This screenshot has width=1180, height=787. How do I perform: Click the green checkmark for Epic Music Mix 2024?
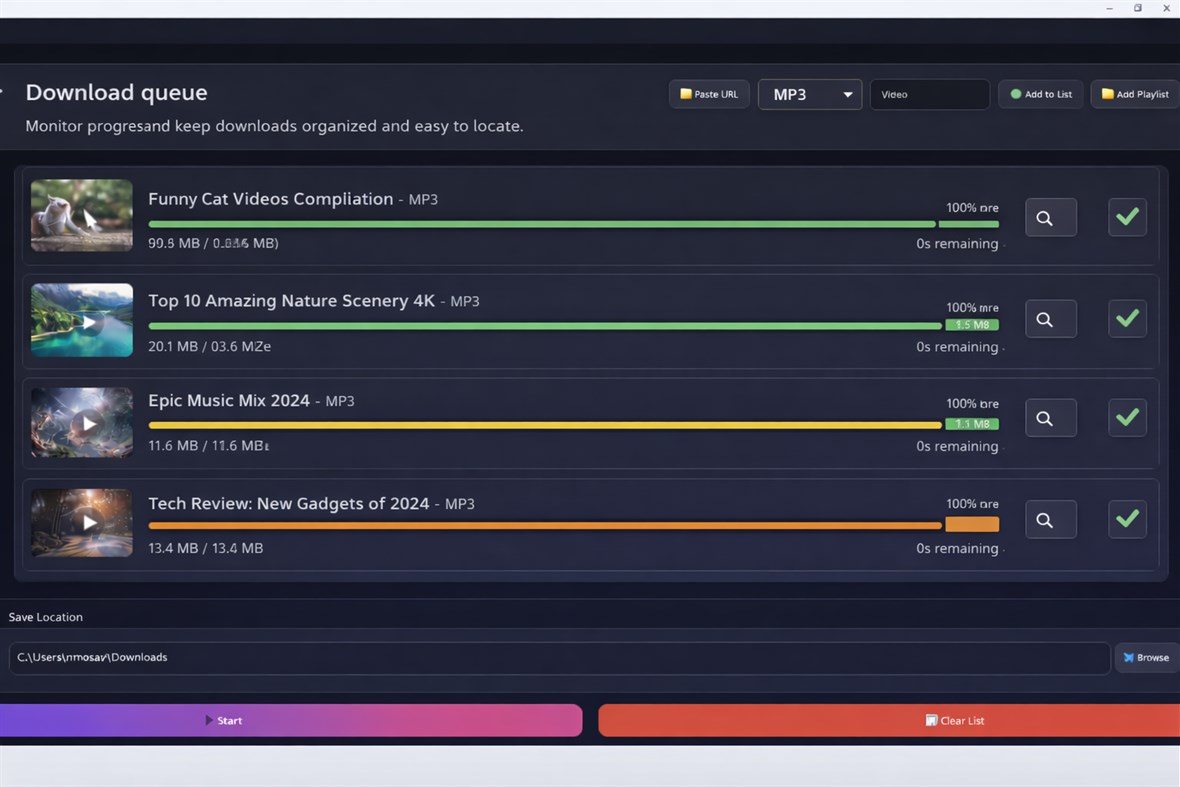click(1127, 418)
